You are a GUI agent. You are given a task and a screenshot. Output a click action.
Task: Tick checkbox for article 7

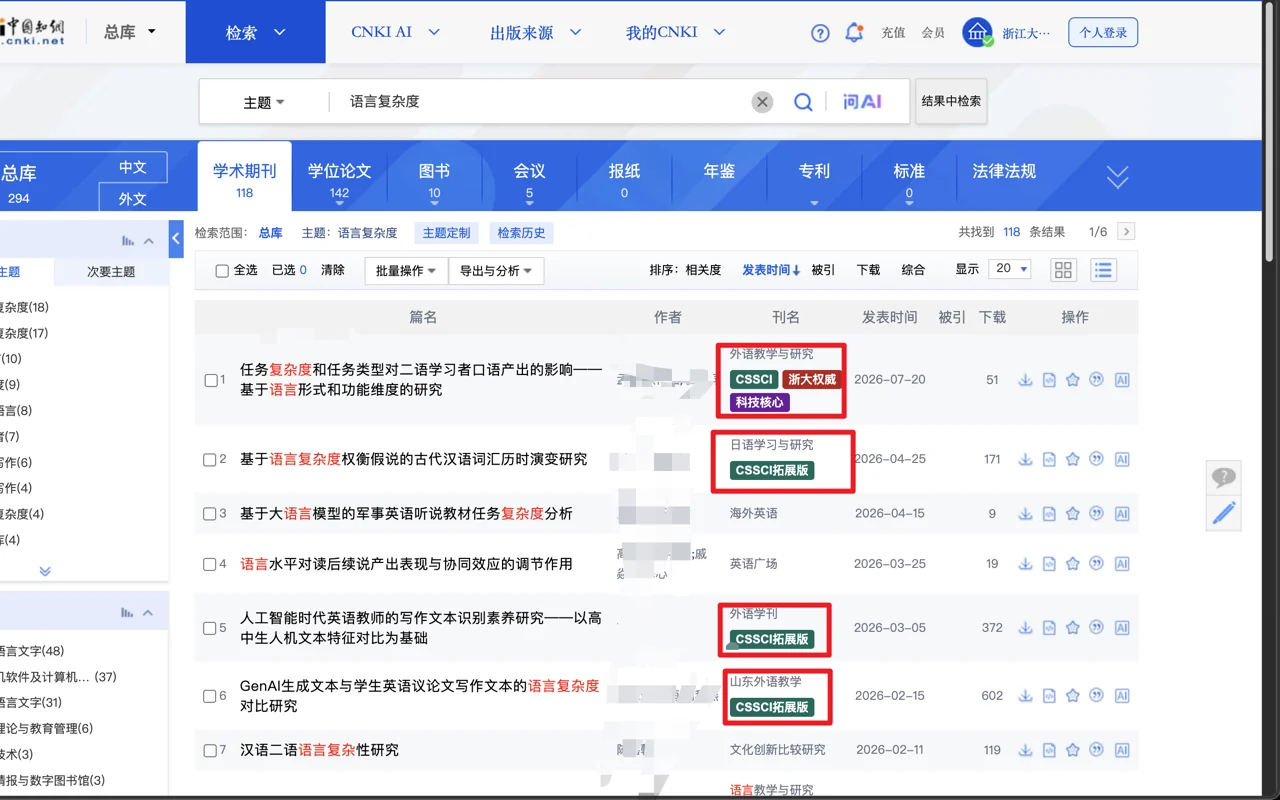click(210, 750)
